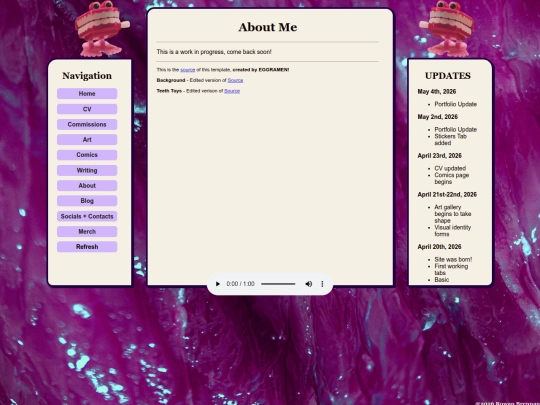
Task: Open the CV page
Action: pyautogui.click(x=87, y=109)
